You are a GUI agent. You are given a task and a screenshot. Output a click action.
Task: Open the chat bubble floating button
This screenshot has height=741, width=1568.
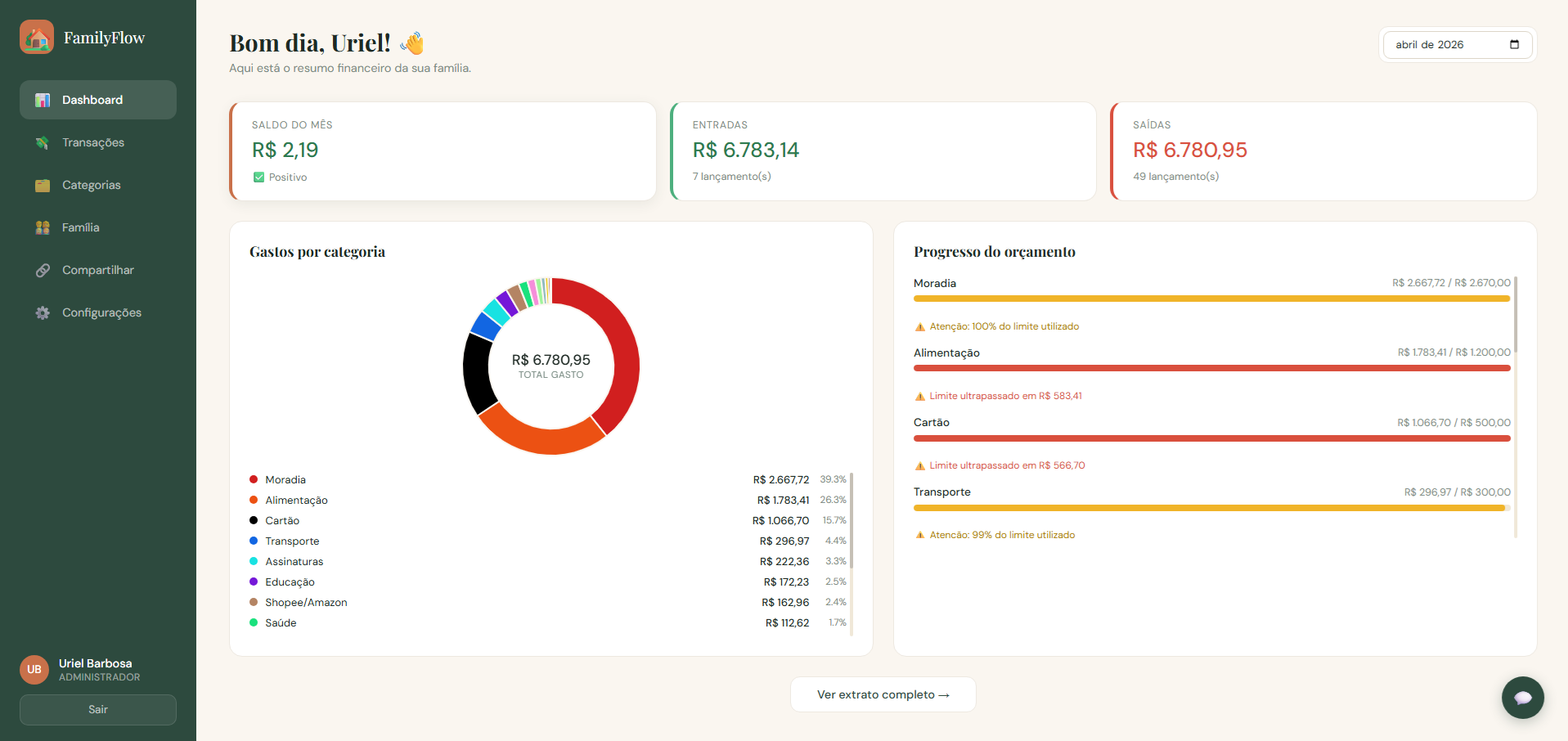[1522, 698]
